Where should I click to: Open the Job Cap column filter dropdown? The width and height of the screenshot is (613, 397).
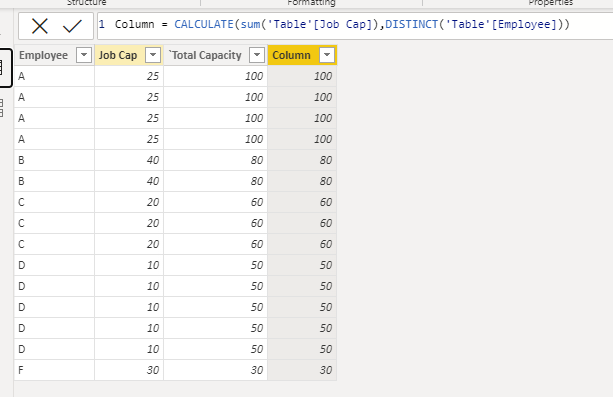coord(153,55)
